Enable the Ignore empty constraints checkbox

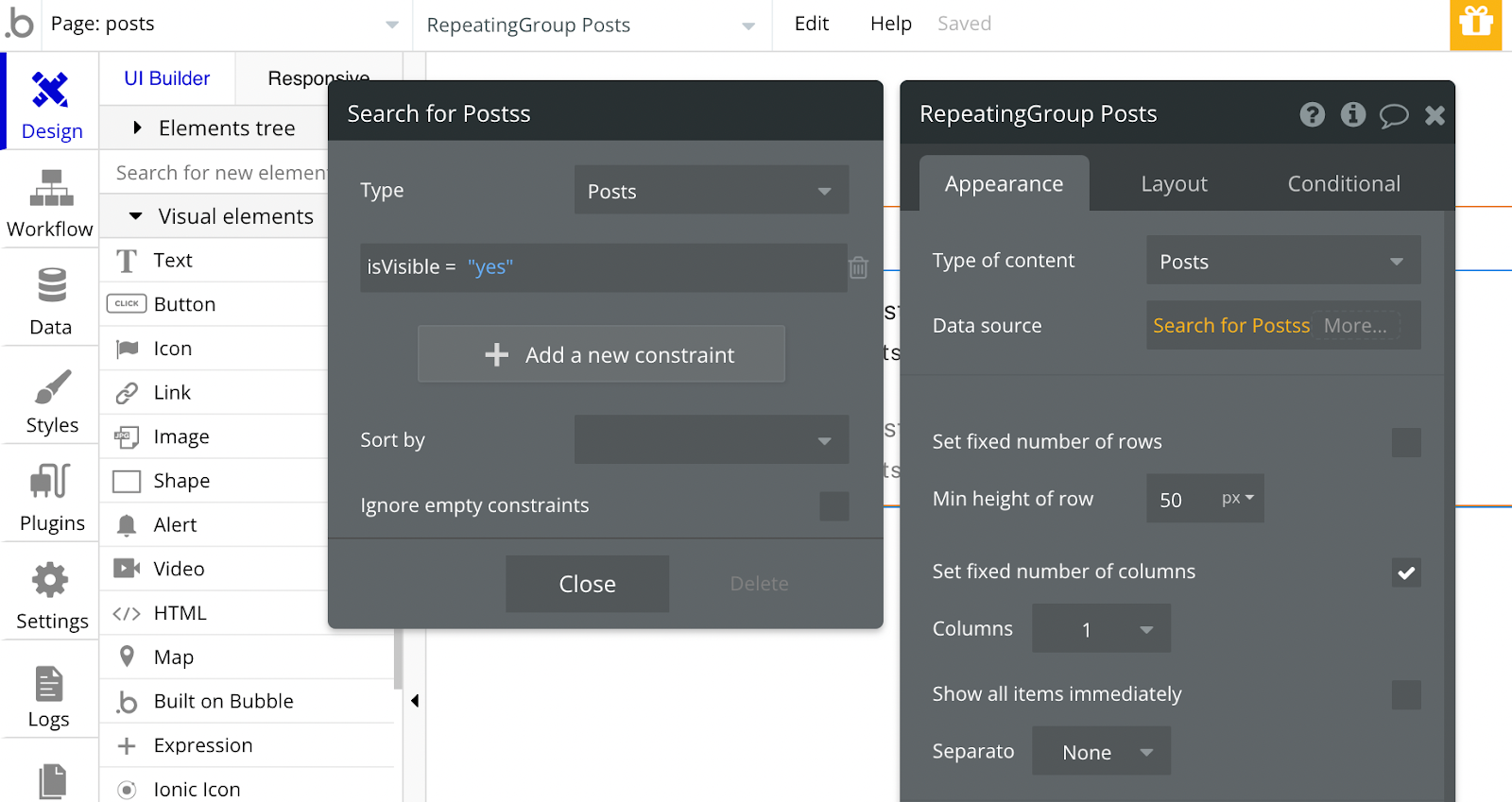click(x=833, y=505)
